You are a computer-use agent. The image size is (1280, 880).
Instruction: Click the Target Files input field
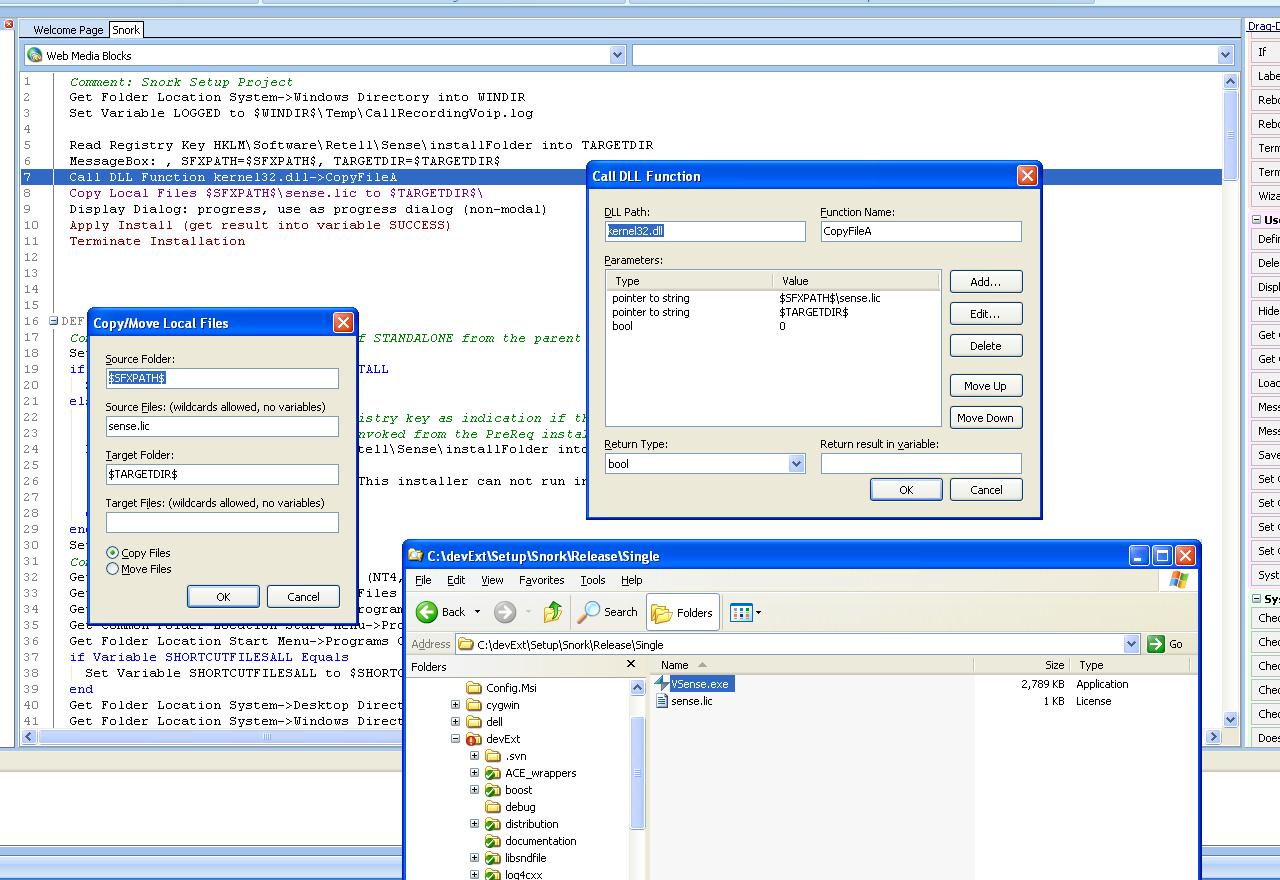click(x=222, y=522)
